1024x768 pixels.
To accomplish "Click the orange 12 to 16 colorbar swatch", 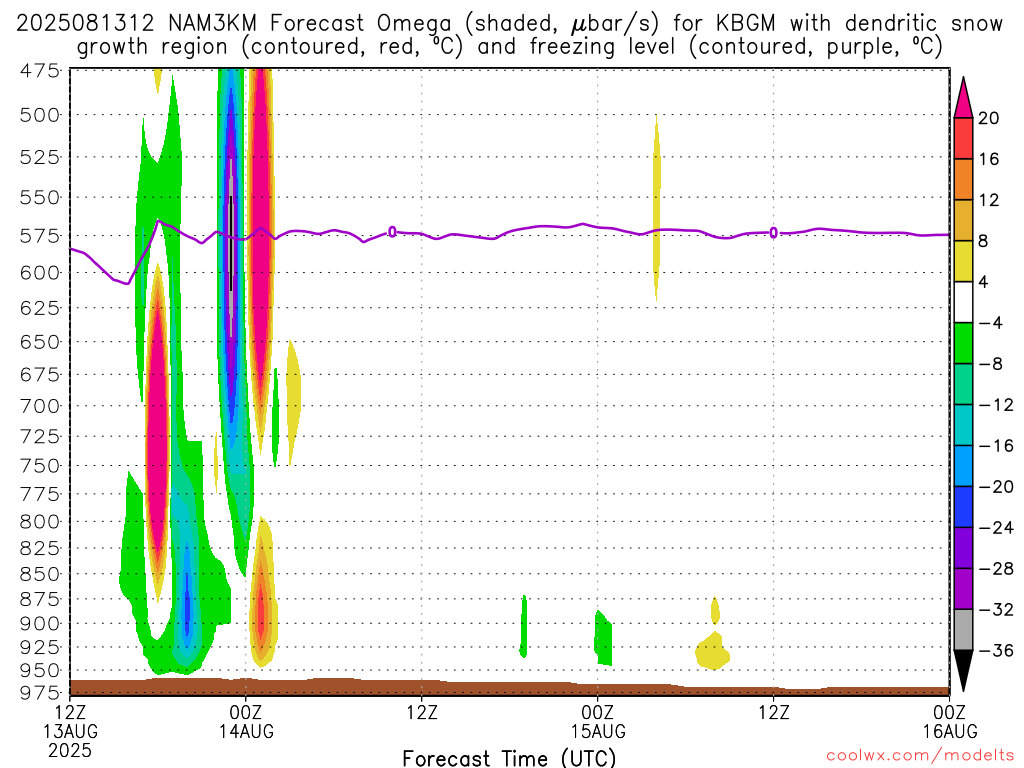I will click(963, 180).
